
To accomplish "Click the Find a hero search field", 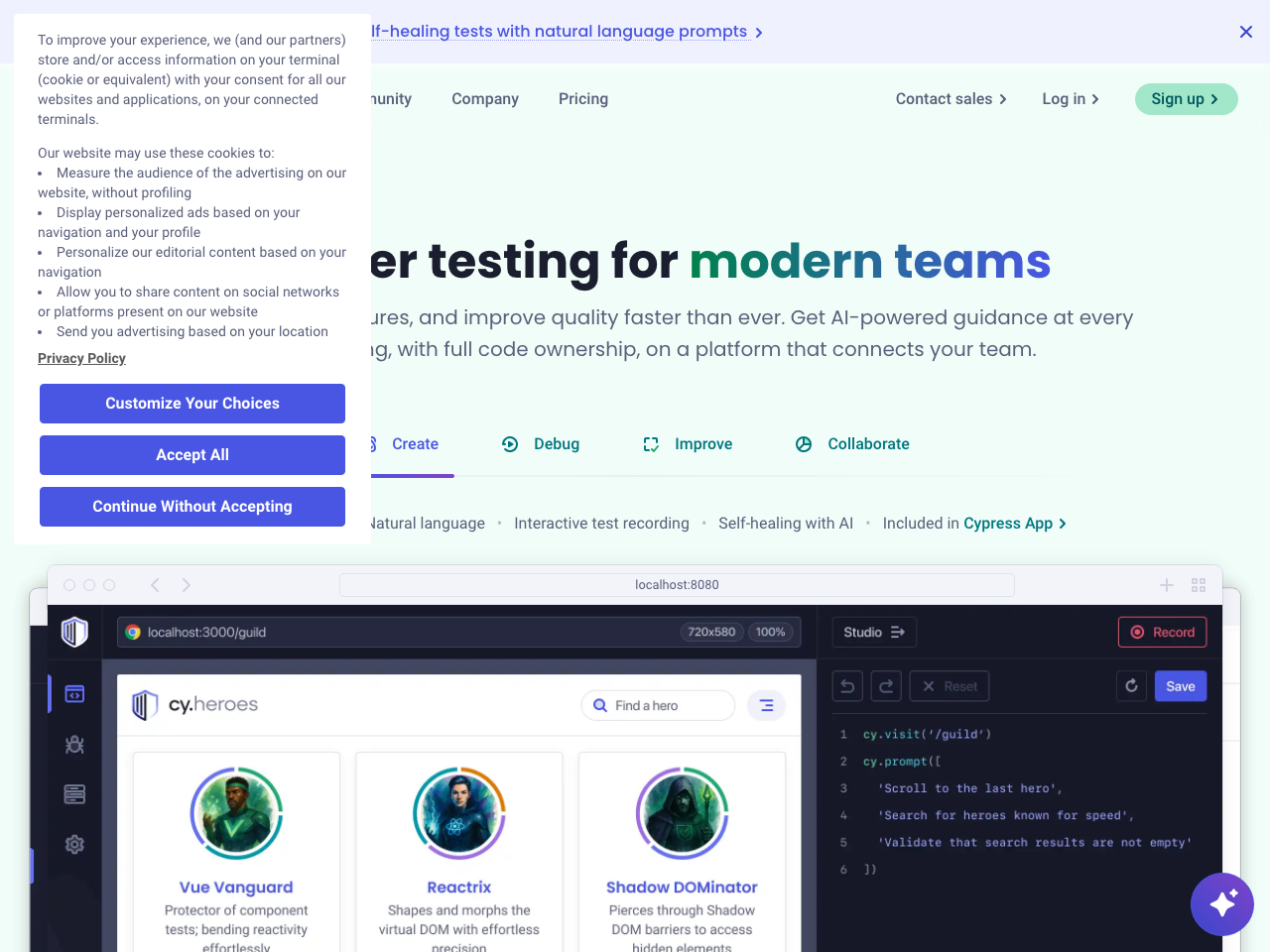I will tap(658, 705).
